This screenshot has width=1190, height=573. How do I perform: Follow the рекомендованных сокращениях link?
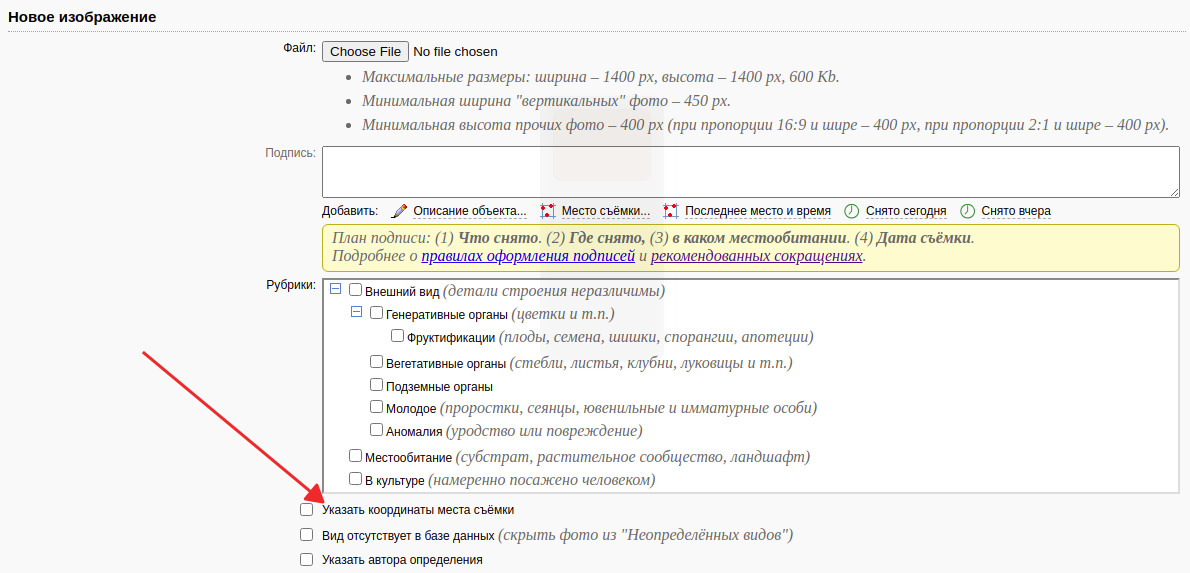(756, 256)
